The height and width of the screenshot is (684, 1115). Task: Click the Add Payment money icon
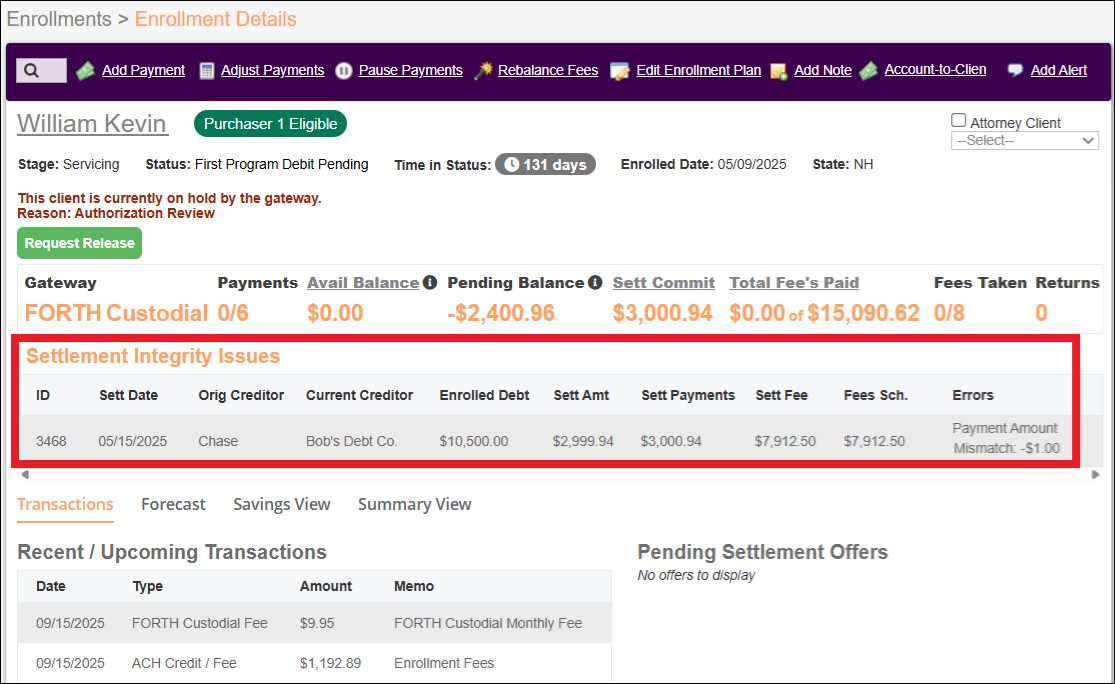point(86,71)
